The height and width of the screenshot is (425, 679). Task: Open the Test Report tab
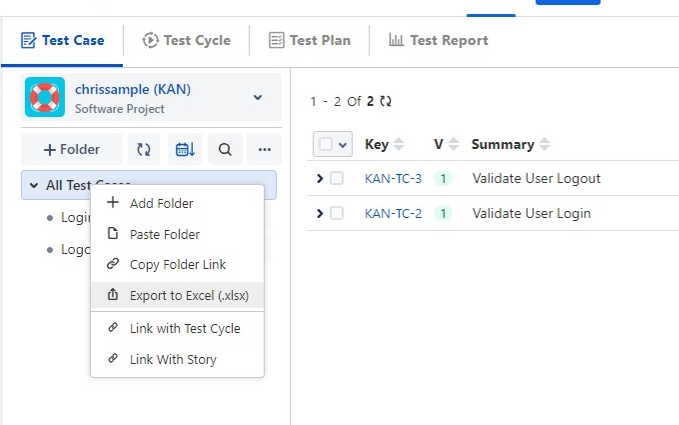(438, 41)
